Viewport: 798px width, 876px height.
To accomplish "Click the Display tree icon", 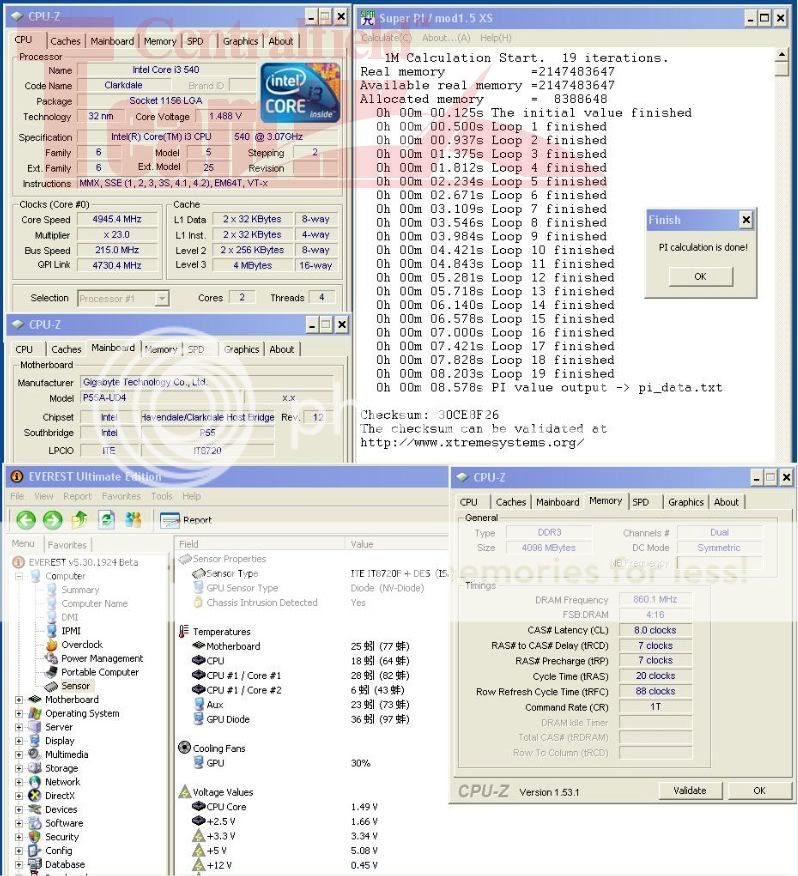I will tap(35, 741).
